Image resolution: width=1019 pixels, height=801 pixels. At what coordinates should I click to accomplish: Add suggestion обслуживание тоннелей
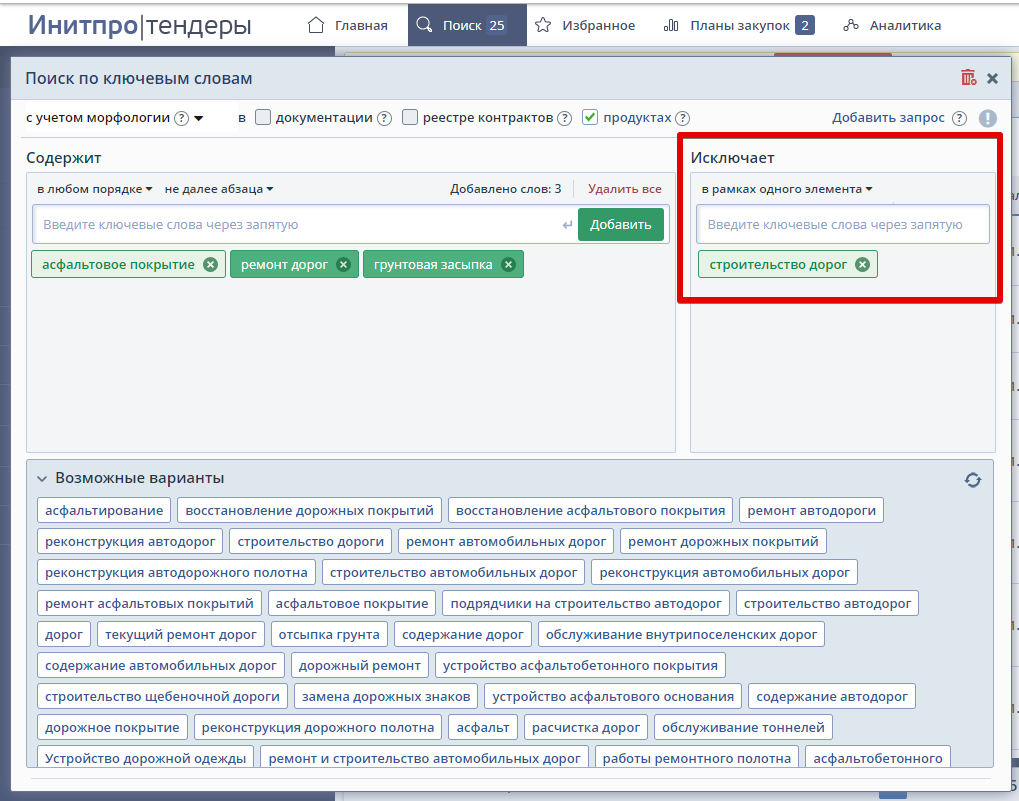click(743, 728)
